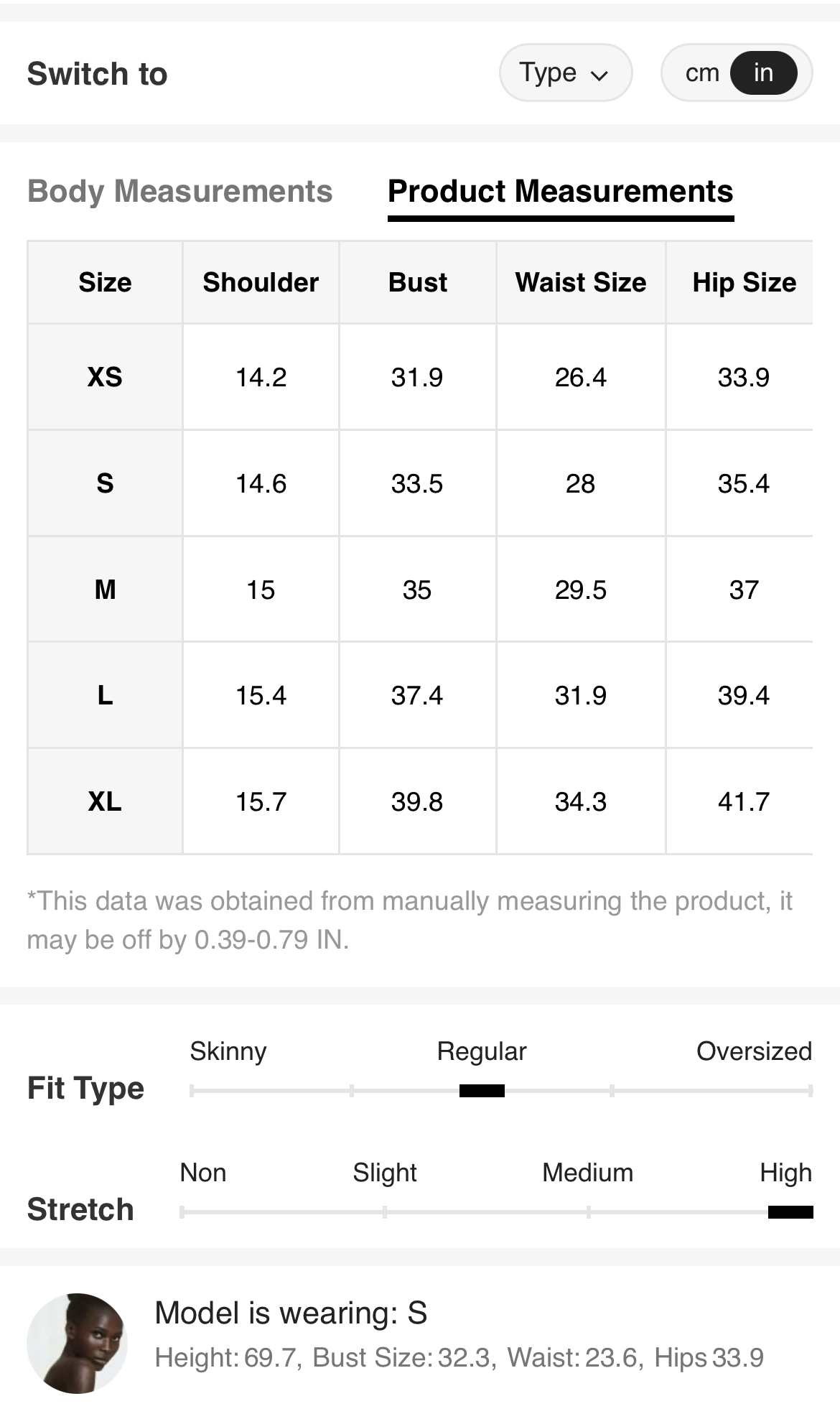Click the Skinny fit label
The image size is (840, 1419).
coord(228,1051)
